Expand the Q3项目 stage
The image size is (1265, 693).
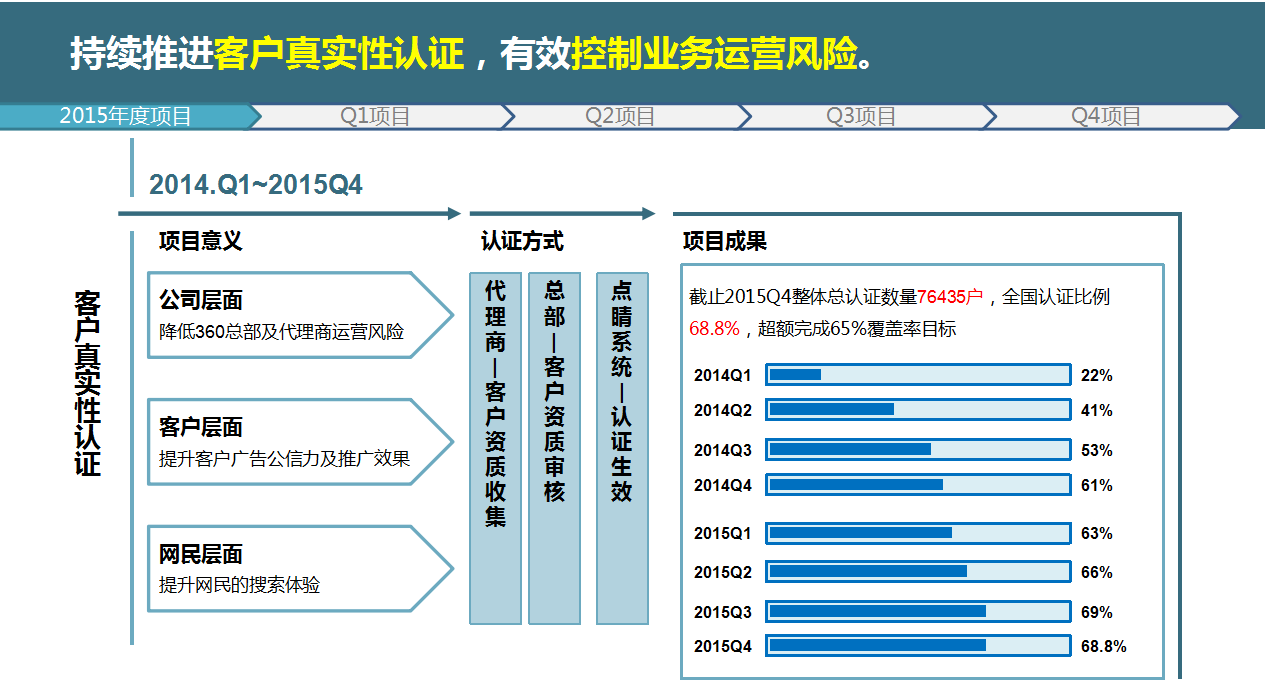(862, 116)
